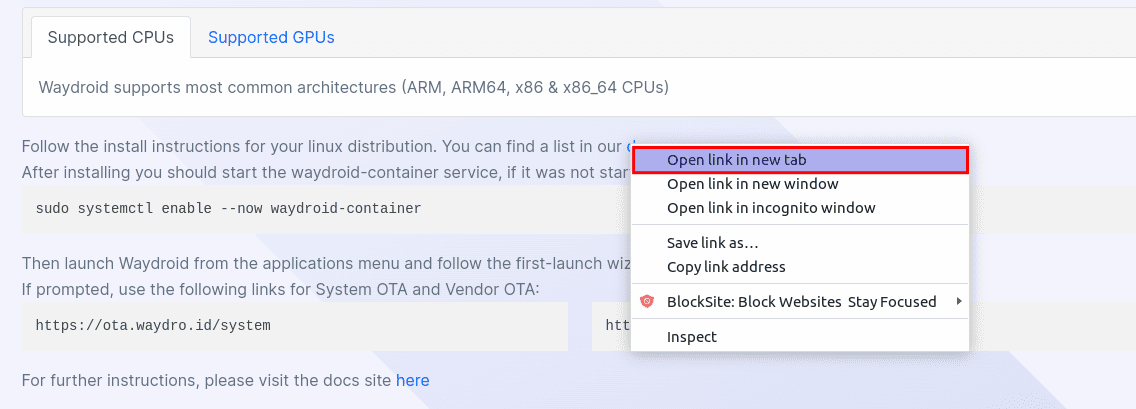Viewport: 1136px width, 409px height.
Task: Expand the BlockSite submenu arrow
Action: click(959, 301)
